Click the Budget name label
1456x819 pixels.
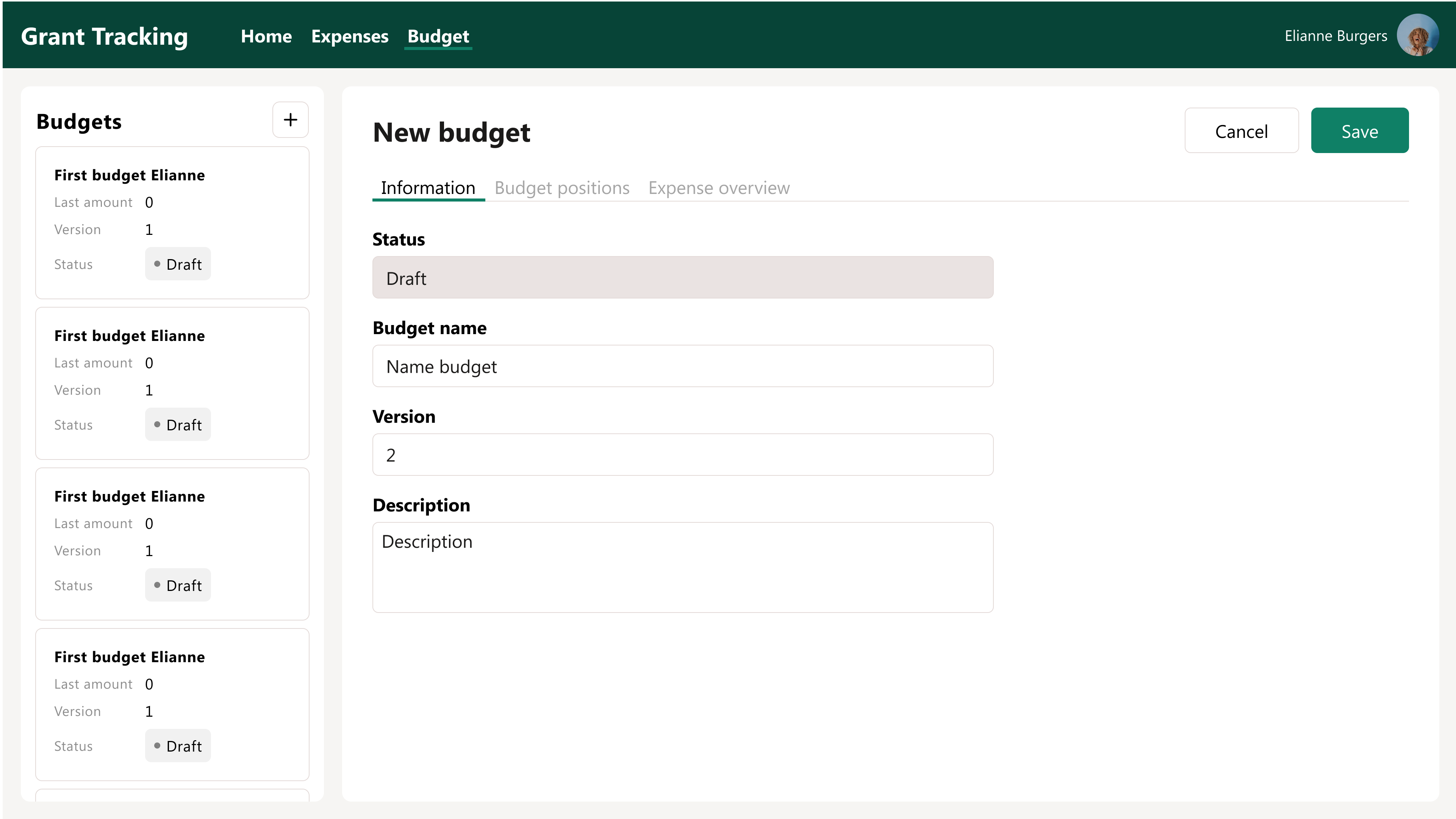[x=430, y=328]
